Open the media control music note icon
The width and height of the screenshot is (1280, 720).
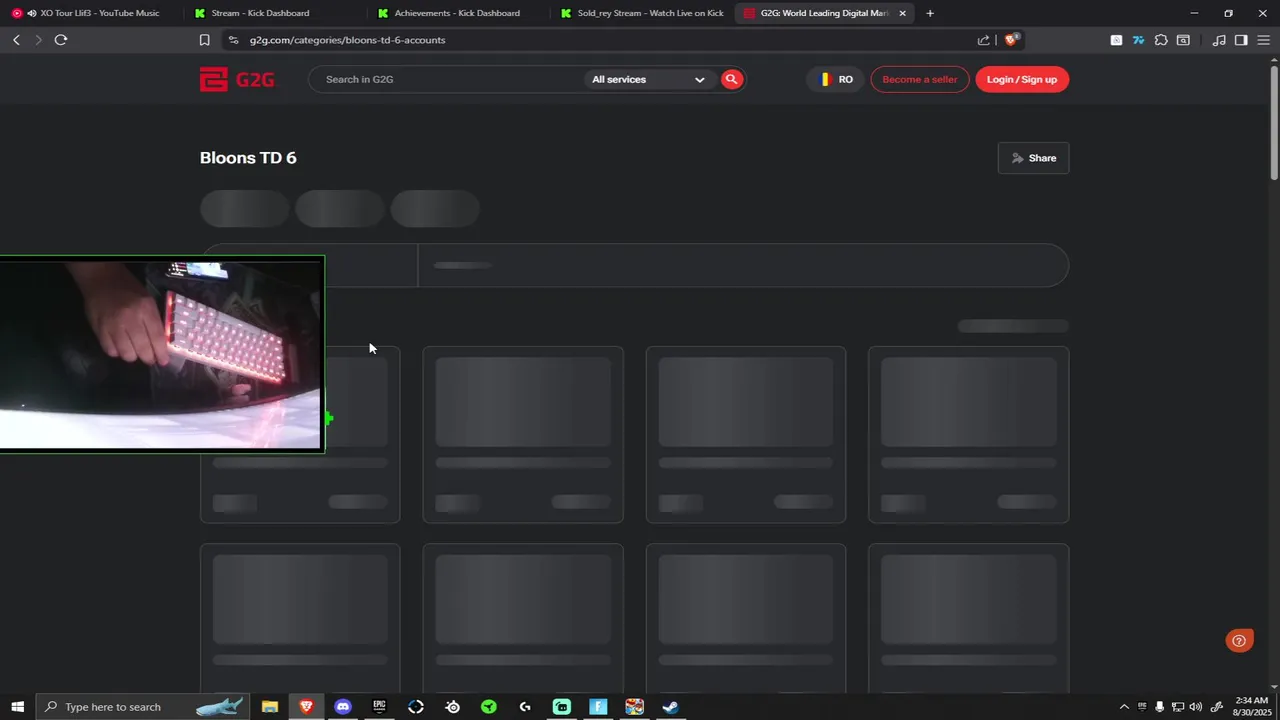click(1219, 40)
